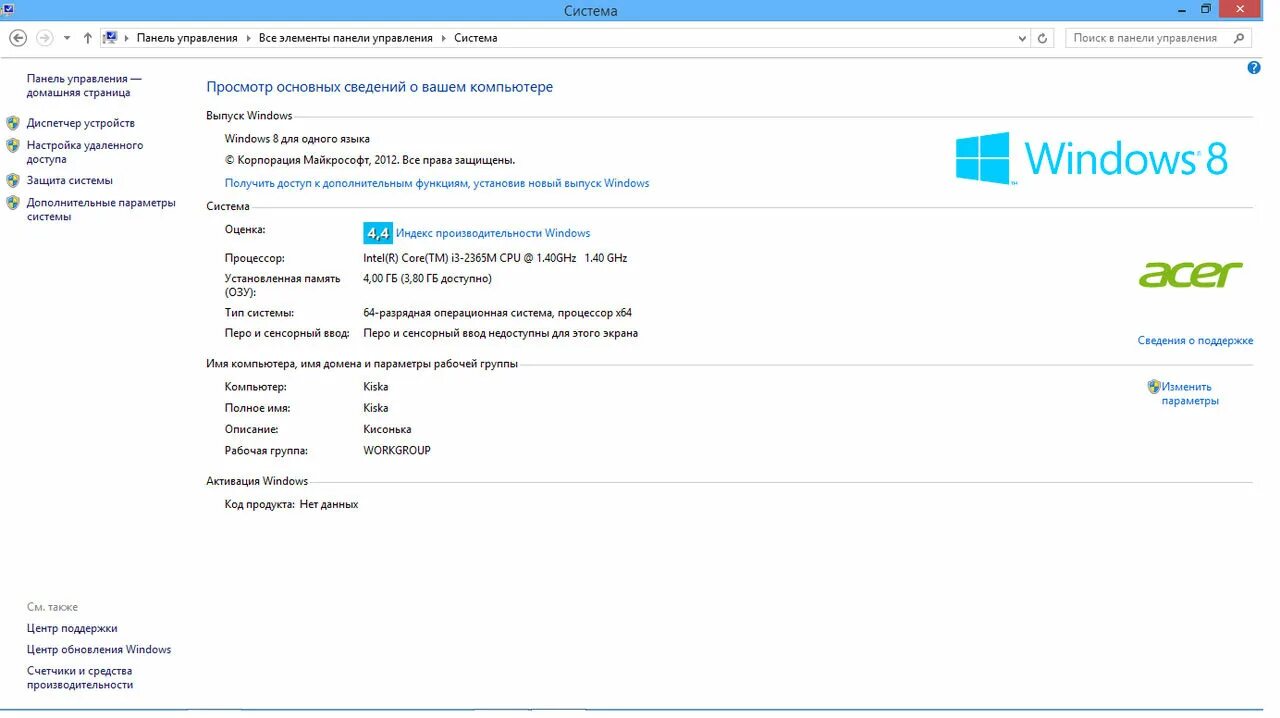The width and height of the screenshot is (1280, 718).
Task: Expand arrow after 'Панель управления' breadcrumb
Action: click(248, 38)
